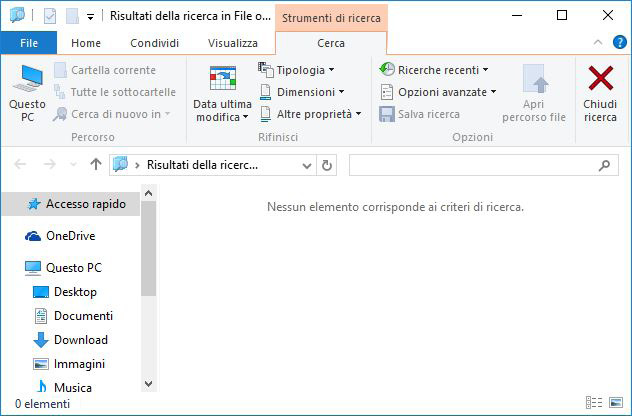The width and height of the screenshot is (632, 416).
Task: Expand the Ricerche recenti dropdown
Action: [435, 70]
